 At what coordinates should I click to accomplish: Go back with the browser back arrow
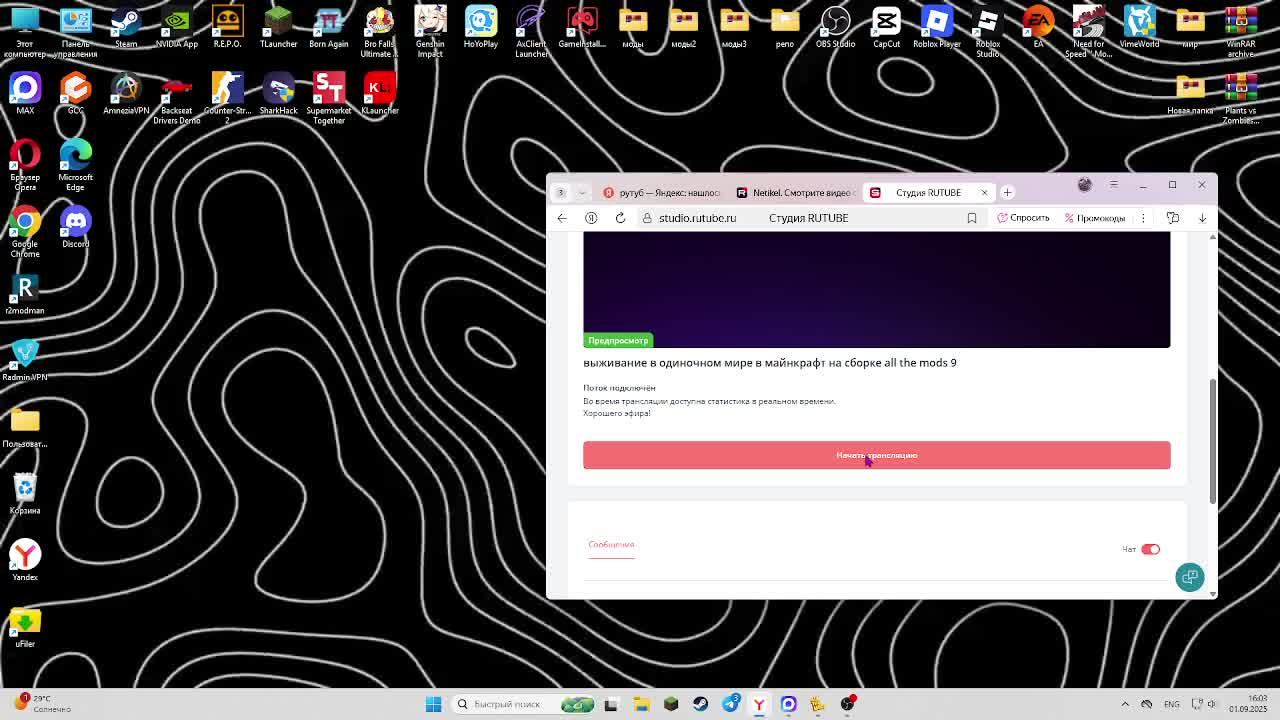[x=562, y=218]
